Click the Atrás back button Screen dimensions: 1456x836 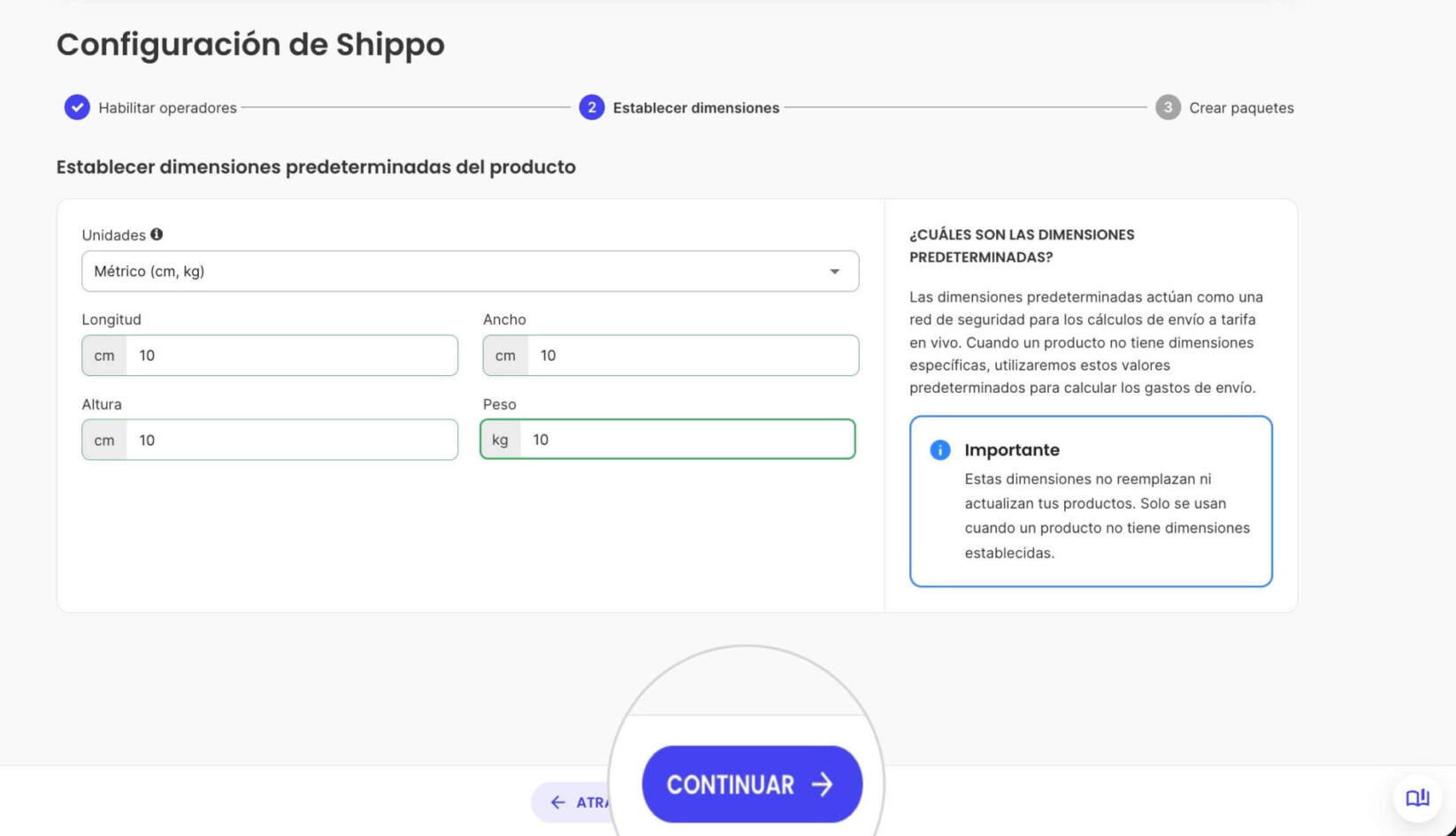571,802
